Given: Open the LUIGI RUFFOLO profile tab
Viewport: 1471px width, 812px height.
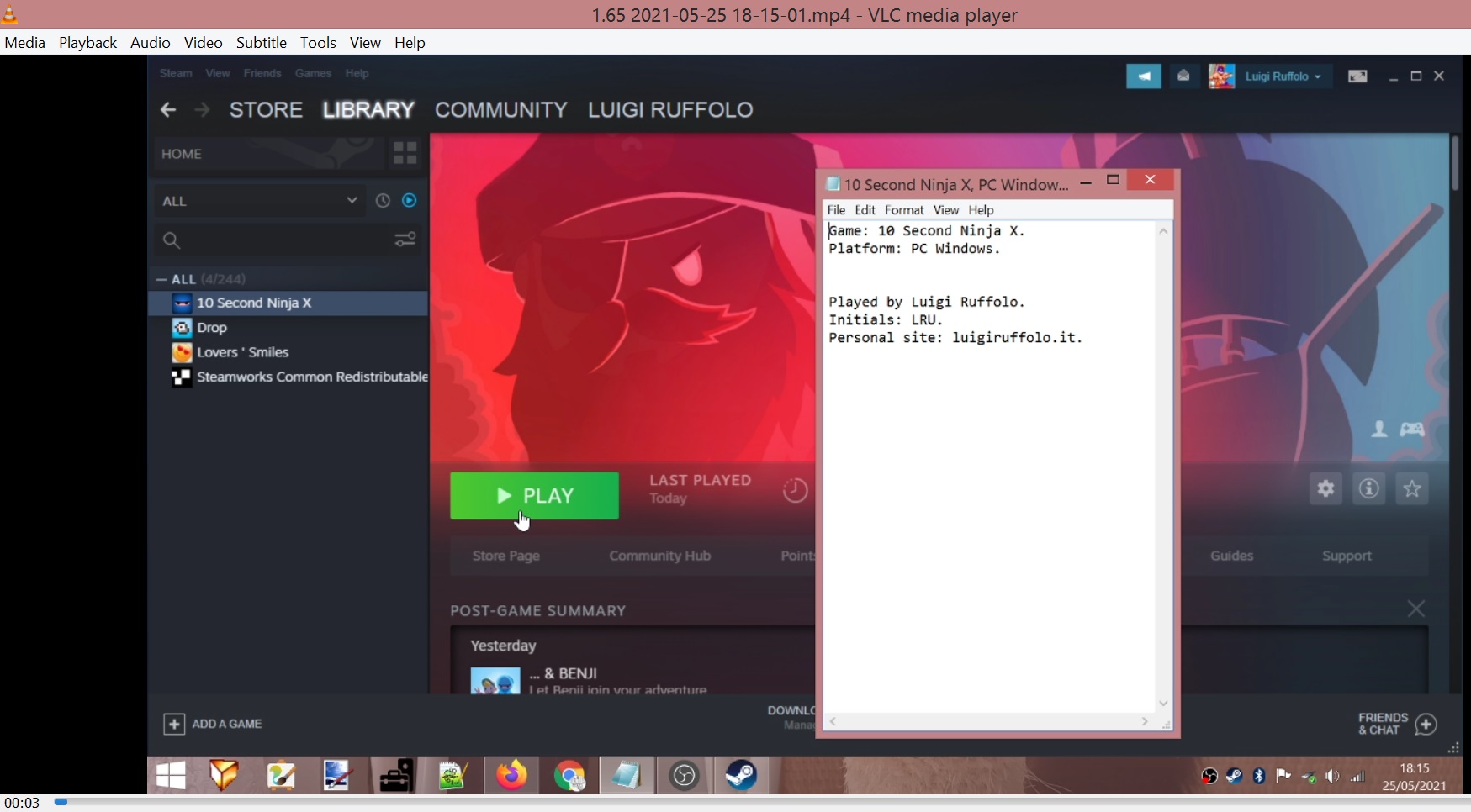Looking at the screenshot, I should click(670, 110).
